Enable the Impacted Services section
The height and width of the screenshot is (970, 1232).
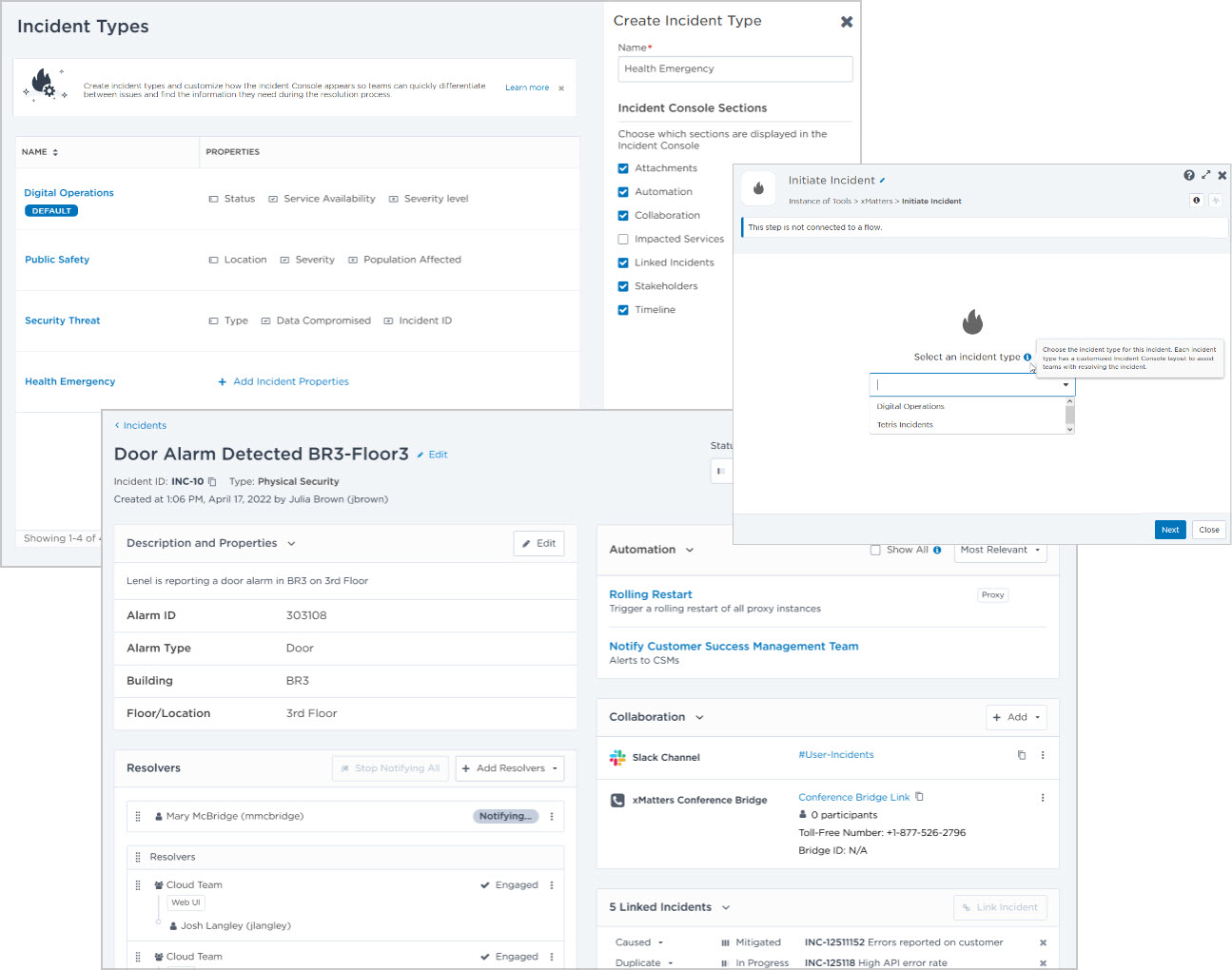623,240
